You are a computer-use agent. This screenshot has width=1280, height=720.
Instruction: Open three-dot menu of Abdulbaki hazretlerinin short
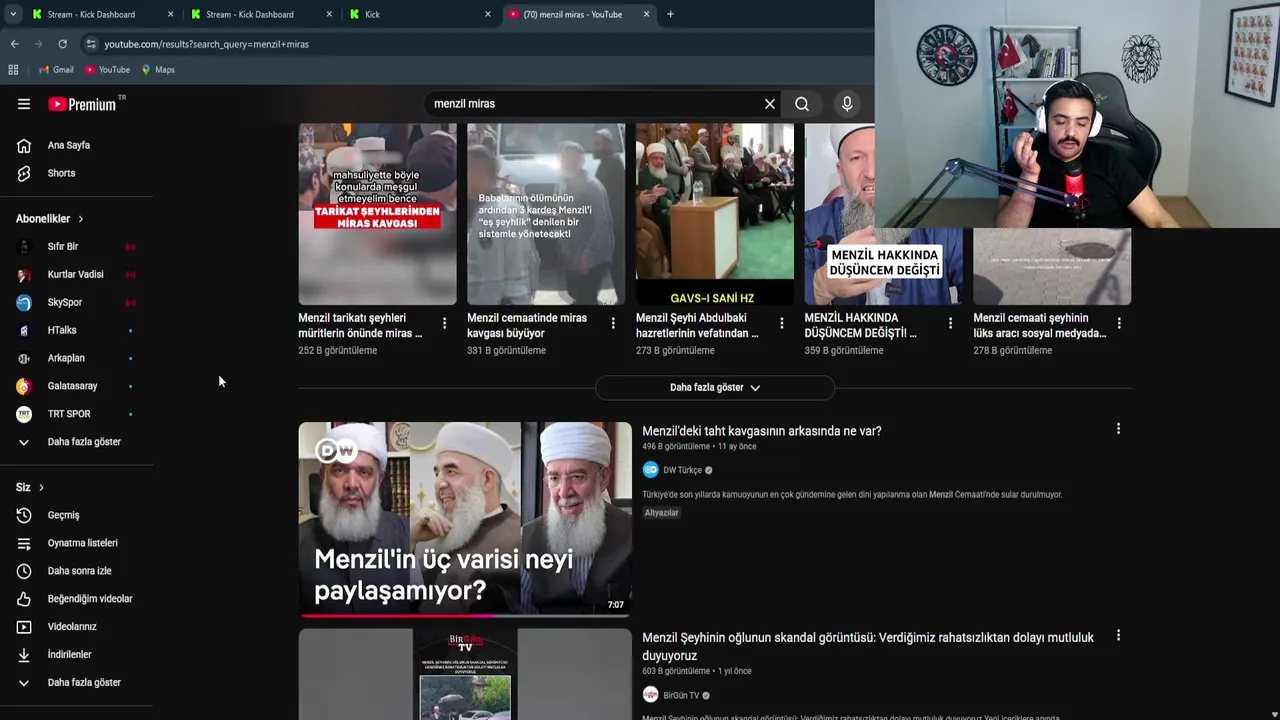click(782, 323)
